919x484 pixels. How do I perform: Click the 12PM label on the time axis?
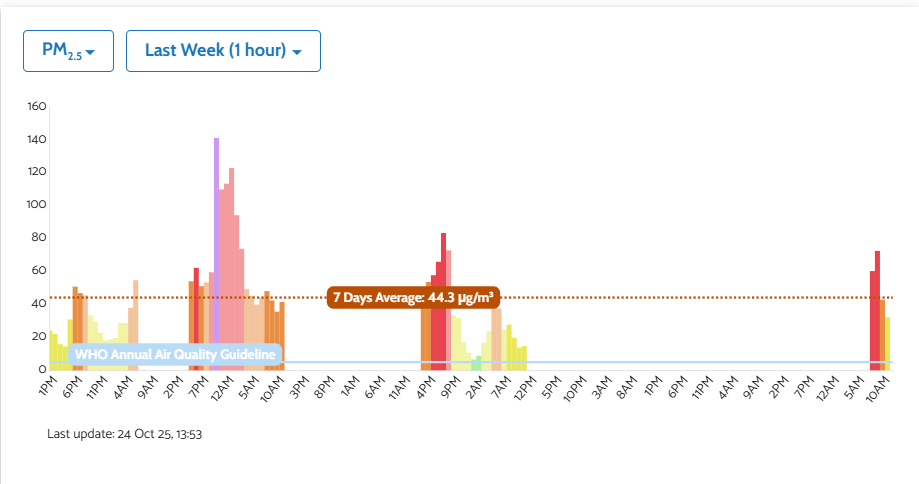point(524,387)
